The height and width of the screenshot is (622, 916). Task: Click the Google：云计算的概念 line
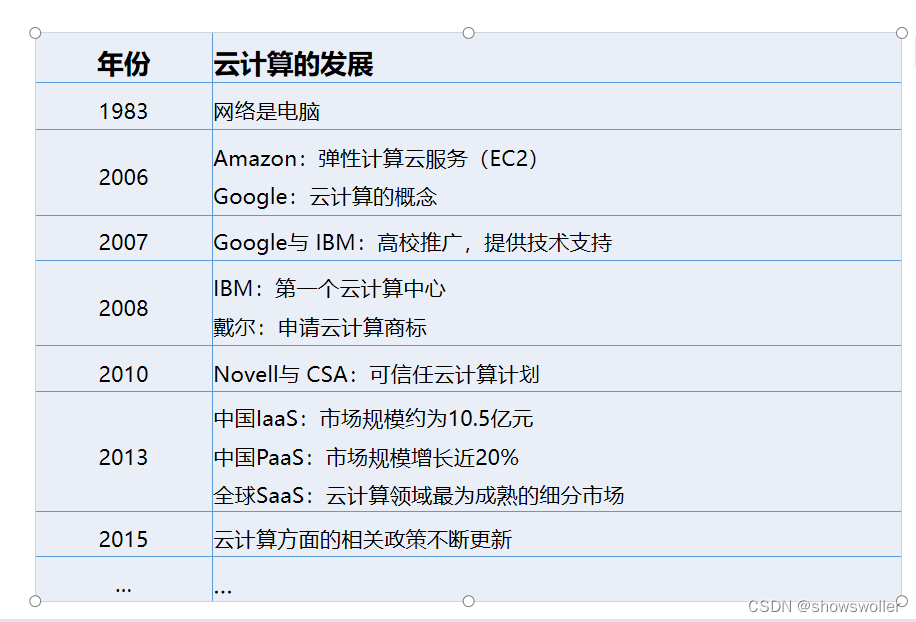pos(325,197)
